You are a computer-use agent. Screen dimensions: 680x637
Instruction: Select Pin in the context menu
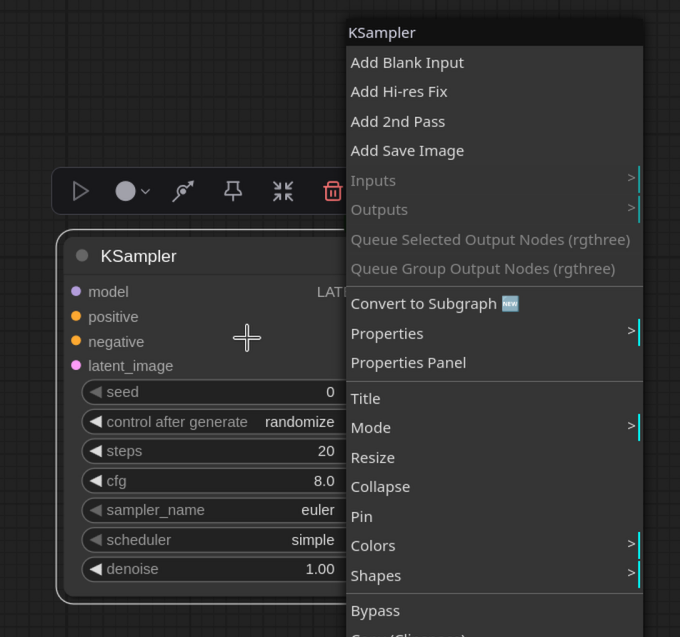coord(494,517)
